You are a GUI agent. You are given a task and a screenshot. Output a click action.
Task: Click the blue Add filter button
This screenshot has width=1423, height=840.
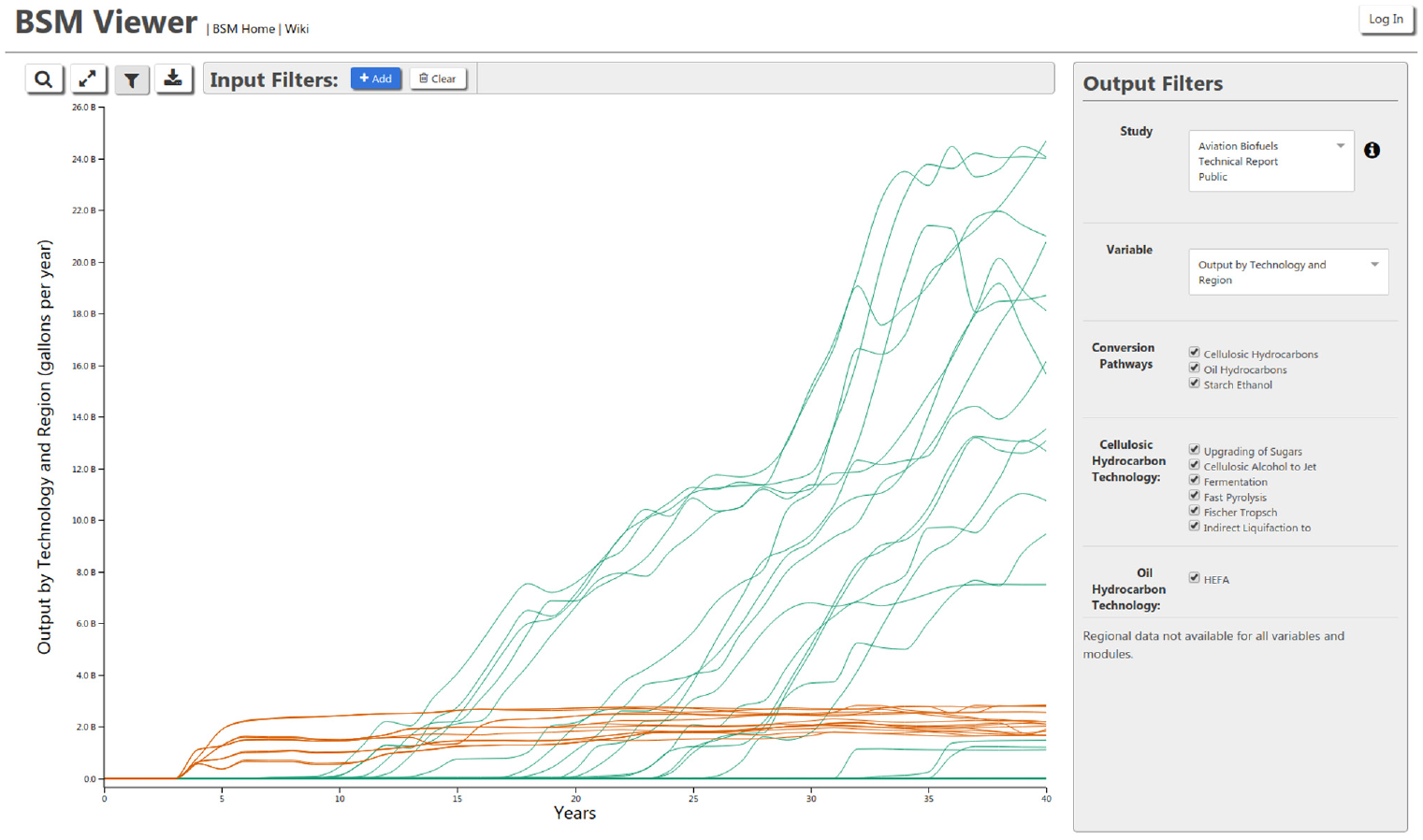click(x=376, y=79)
